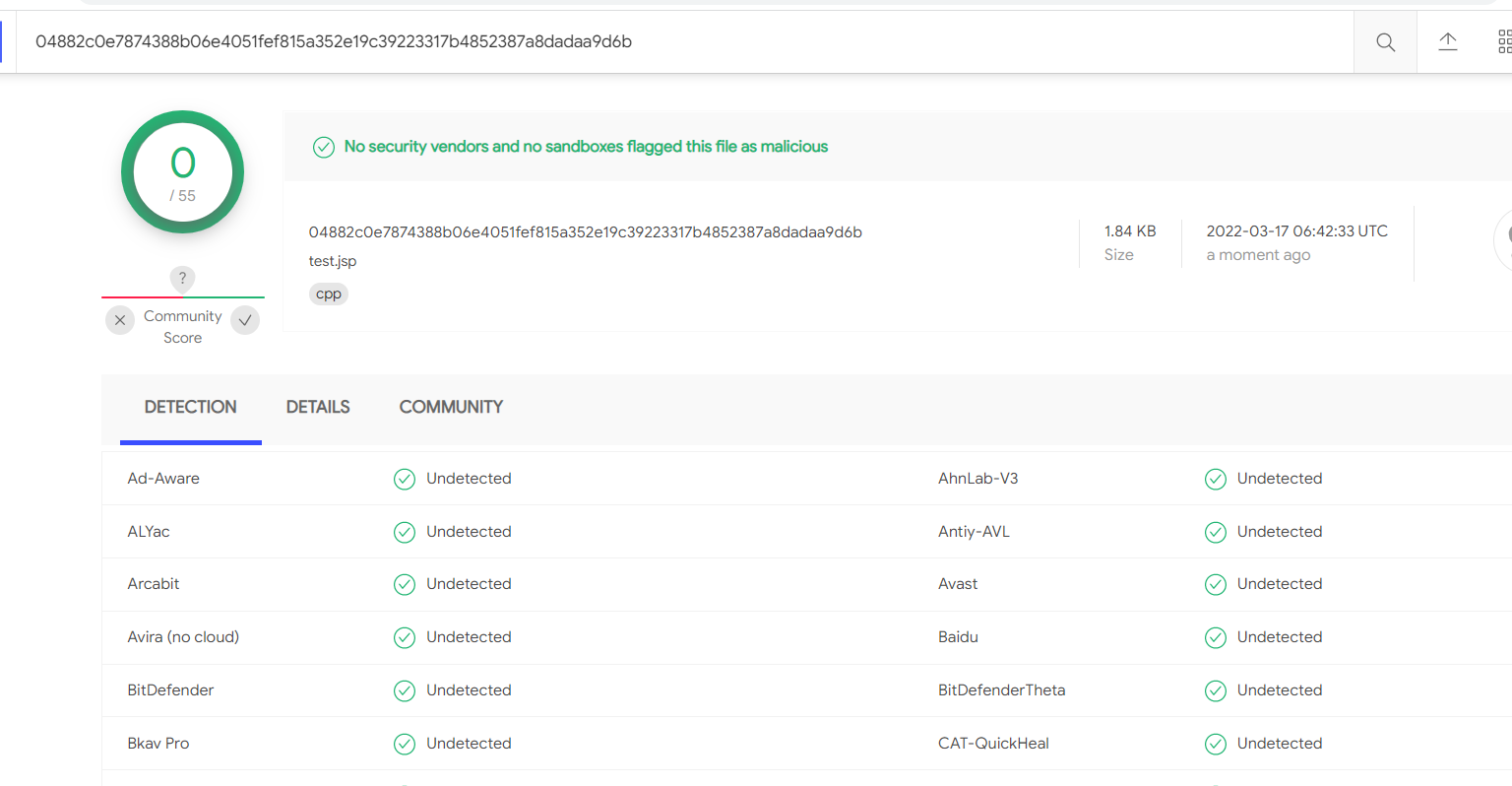This screenshot has width=1512, height=786.
Task: Click the upload file icon
Action: pyautogui.click(x=1448, y=41)
